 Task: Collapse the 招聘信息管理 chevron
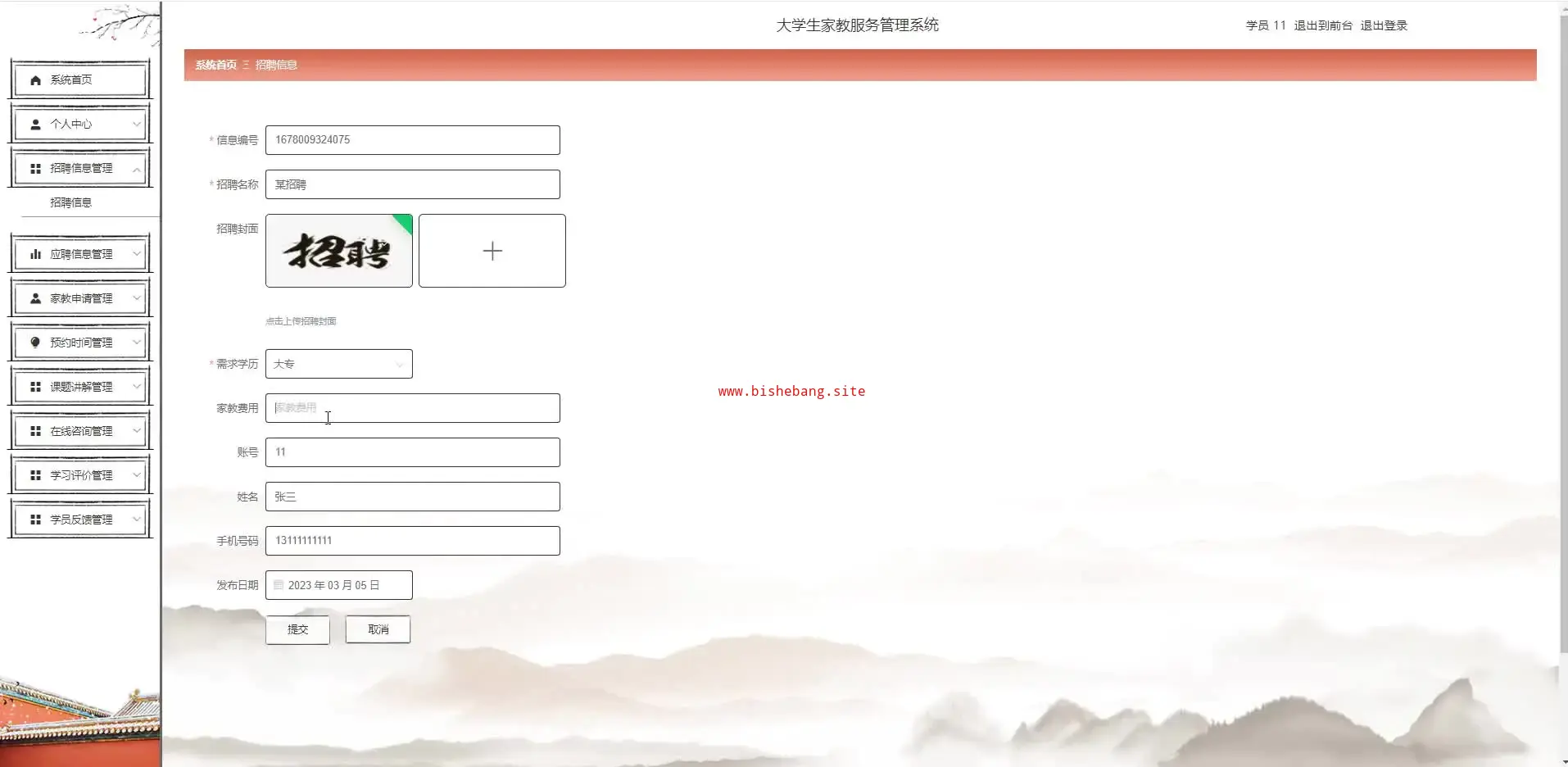pos(137,169)
